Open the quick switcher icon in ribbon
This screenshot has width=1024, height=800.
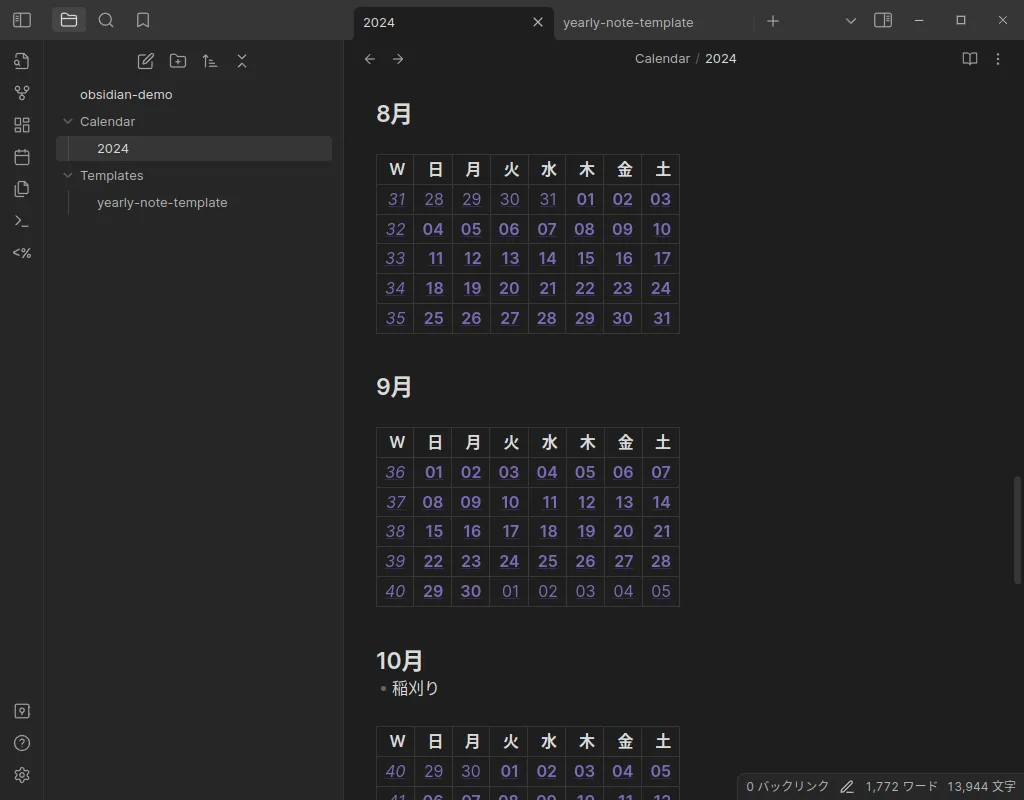[22, 61]
